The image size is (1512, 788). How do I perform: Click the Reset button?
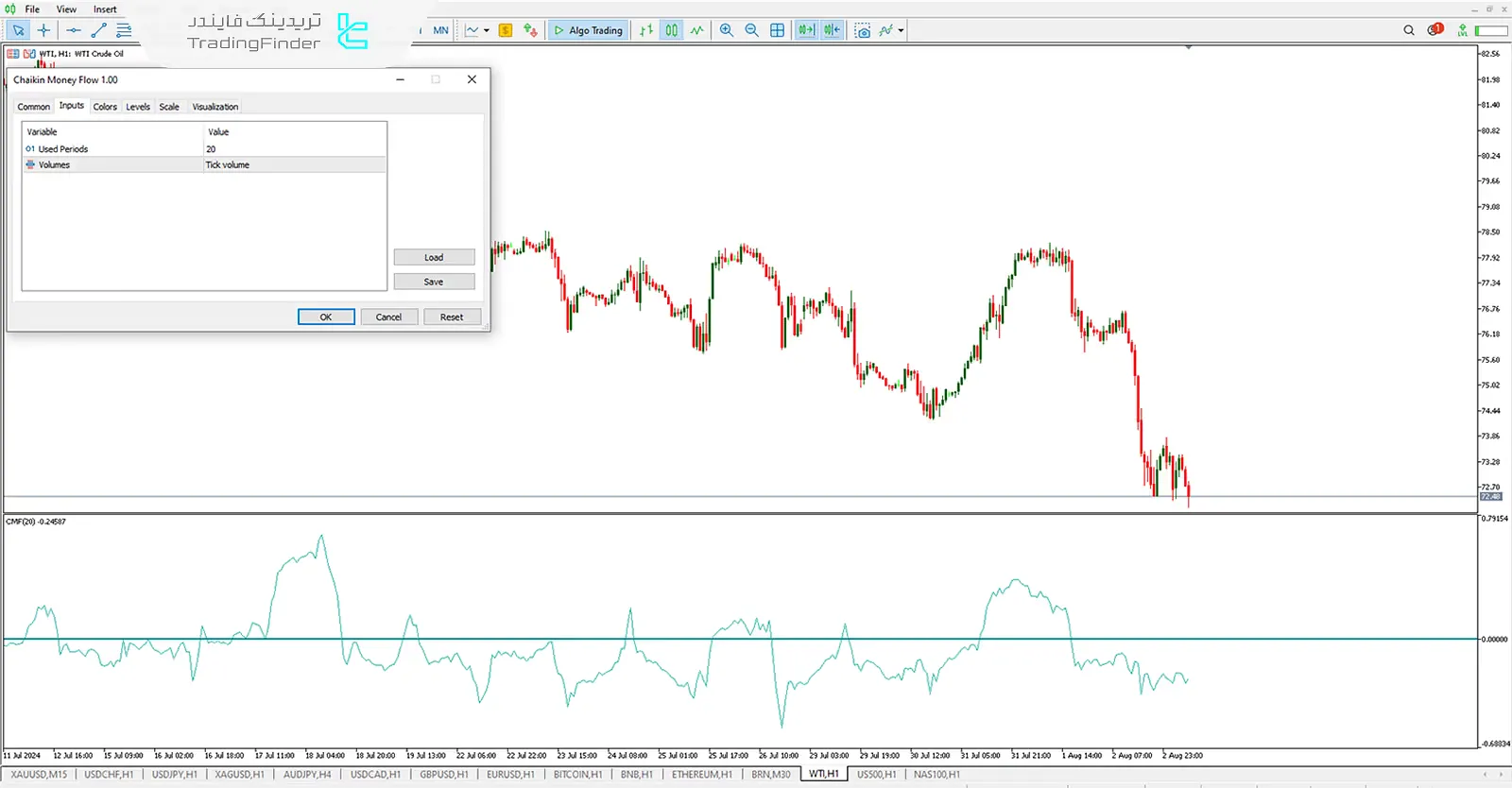tap(451, 317)
